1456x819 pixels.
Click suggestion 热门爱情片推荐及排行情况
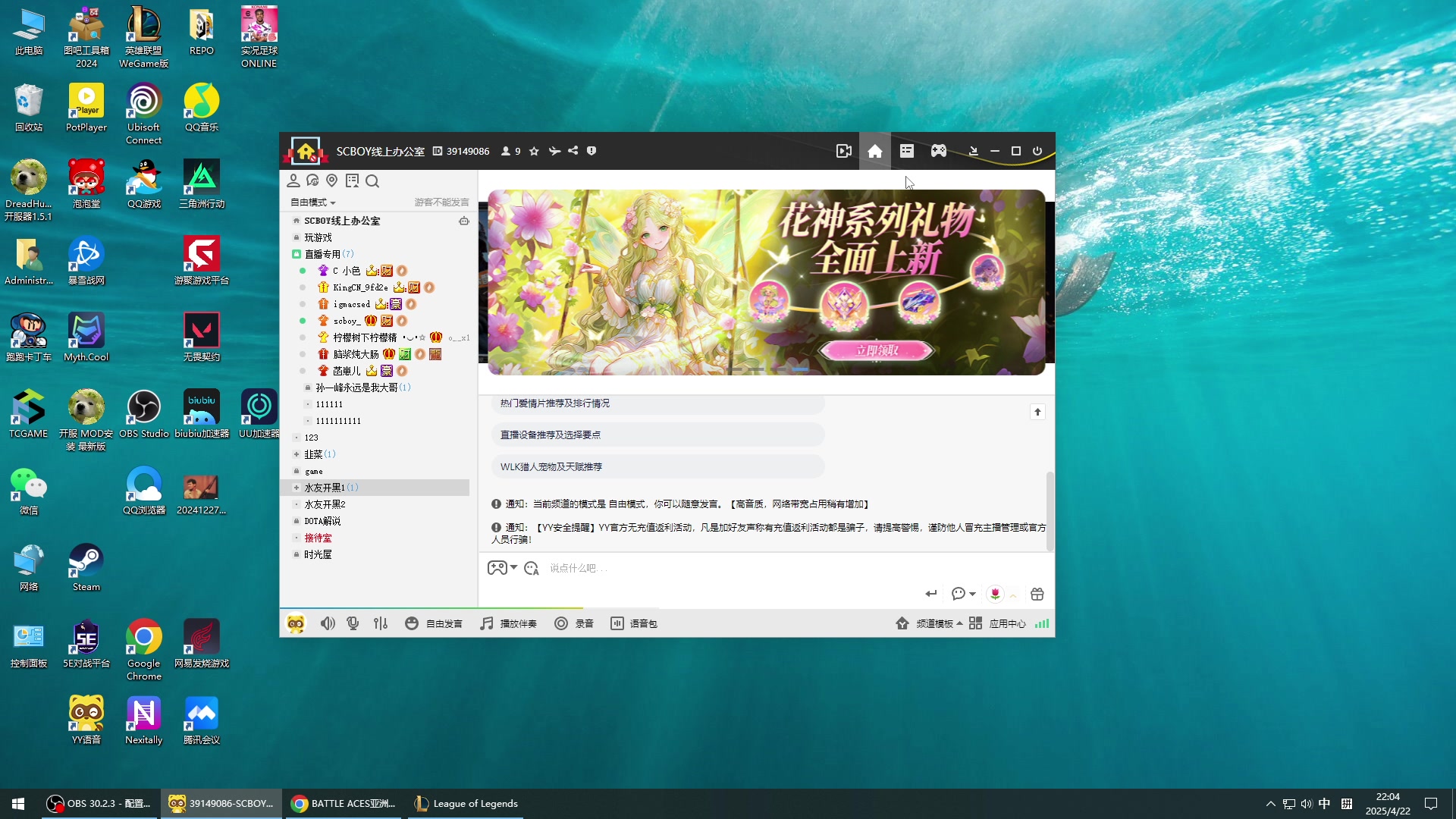click(x=657, y=403)
